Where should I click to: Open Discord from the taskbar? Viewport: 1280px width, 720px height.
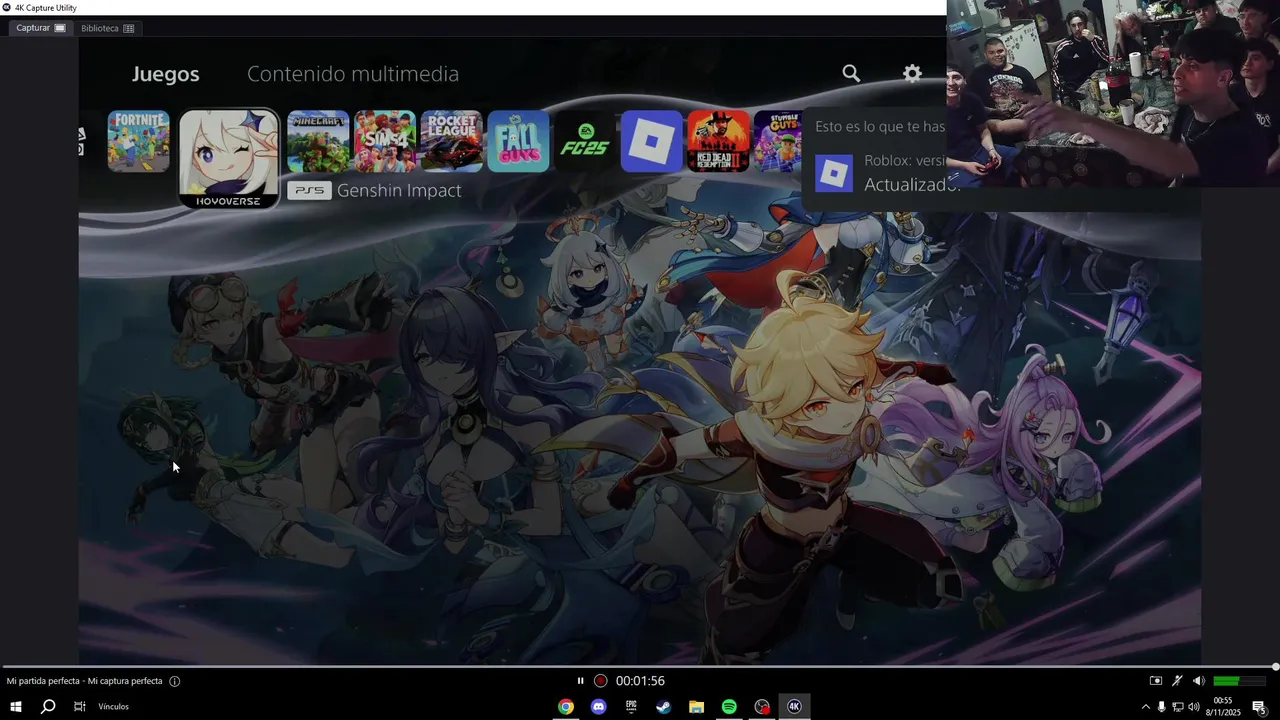click(598, 707)
